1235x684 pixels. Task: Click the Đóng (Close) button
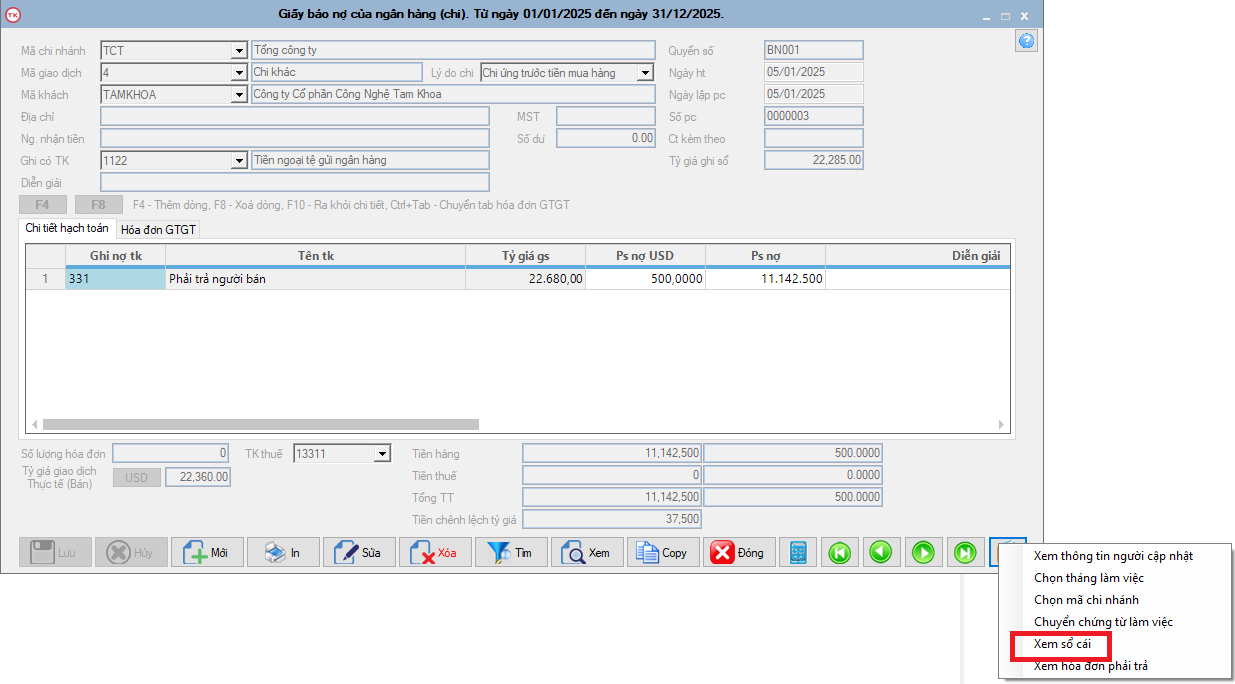(739, 552)
